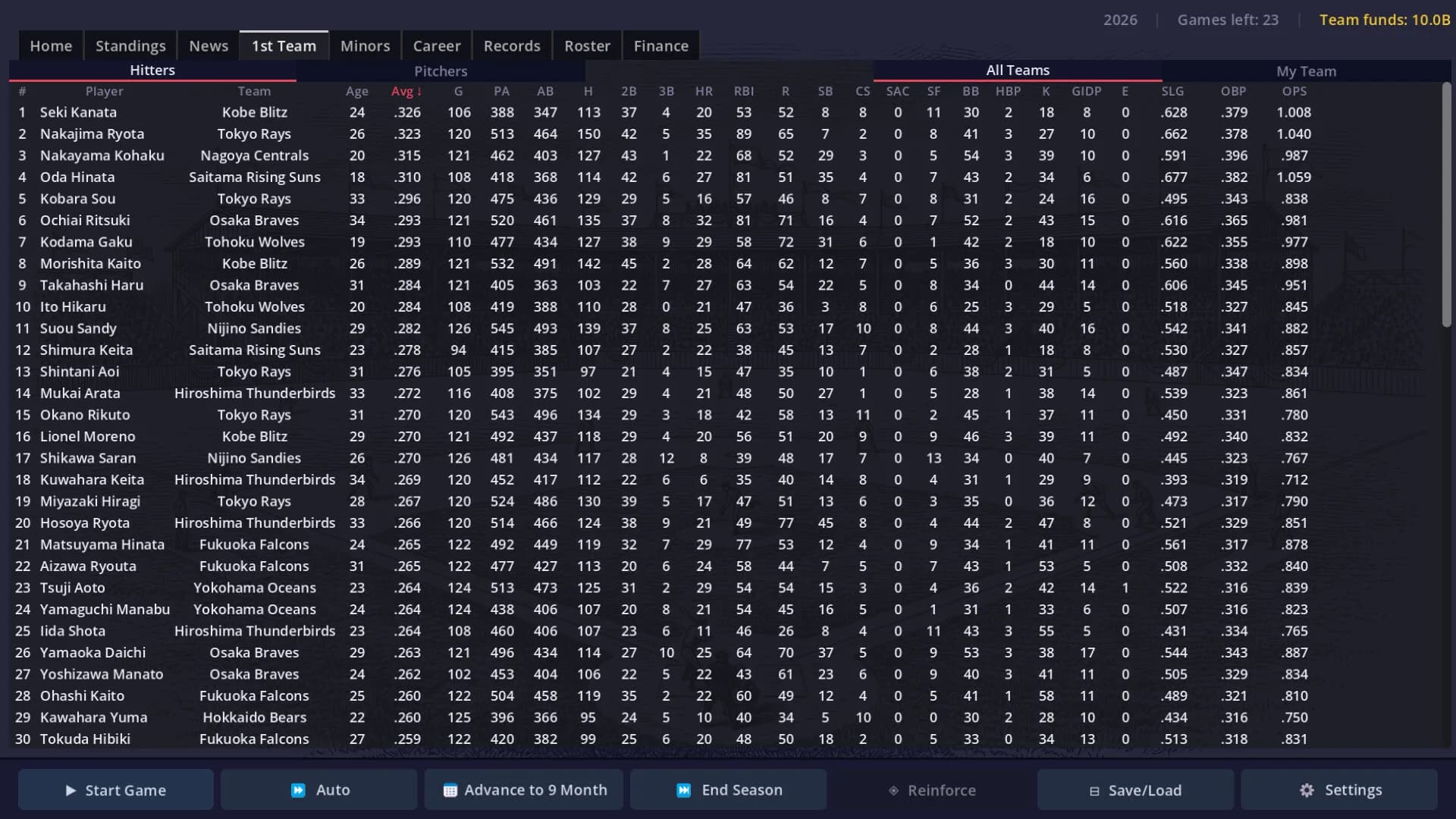
Task: Select player Ochiai Ritsuki
Action: 85,220
